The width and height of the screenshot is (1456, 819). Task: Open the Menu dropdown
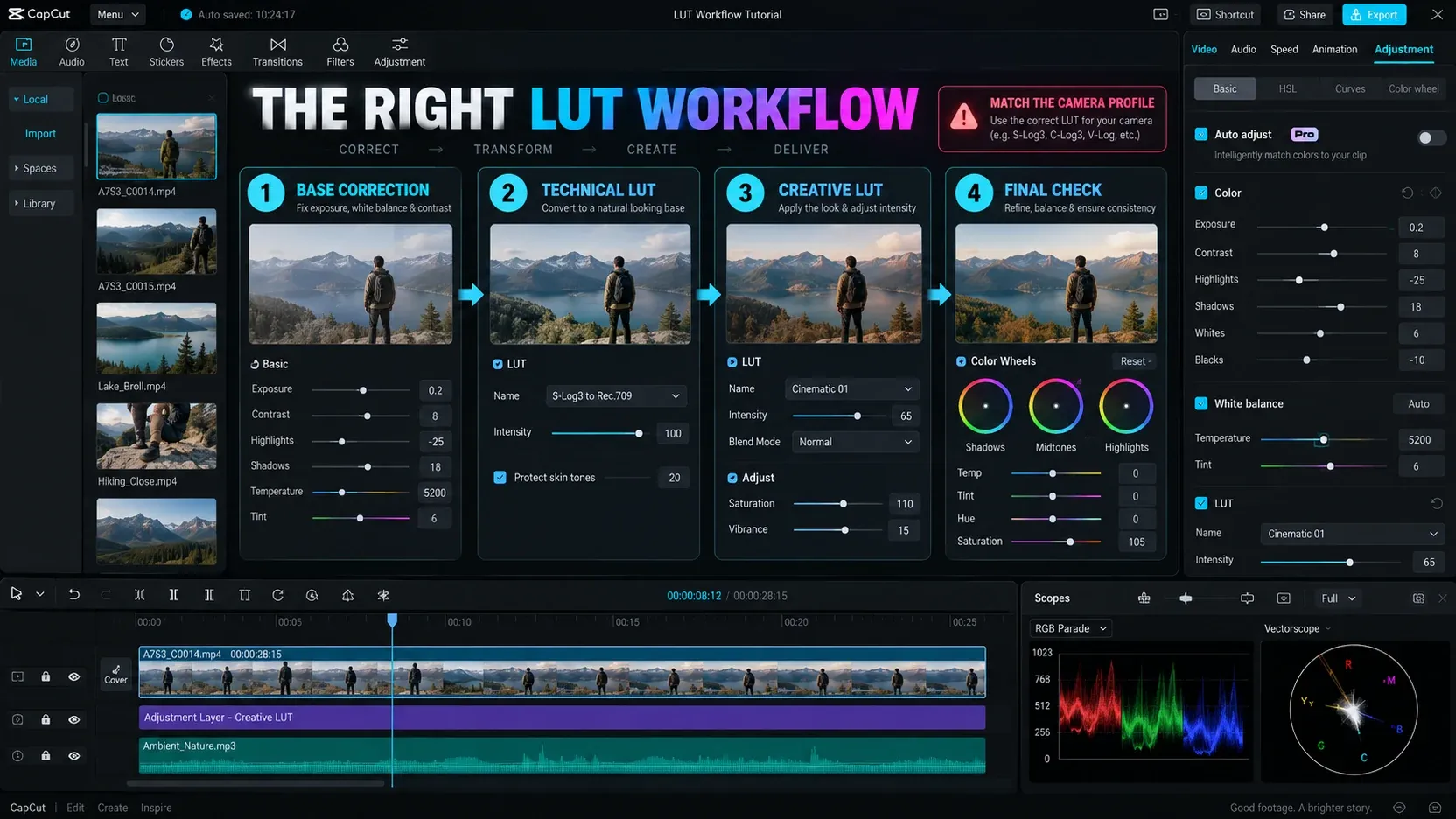(x=118, y=14)
